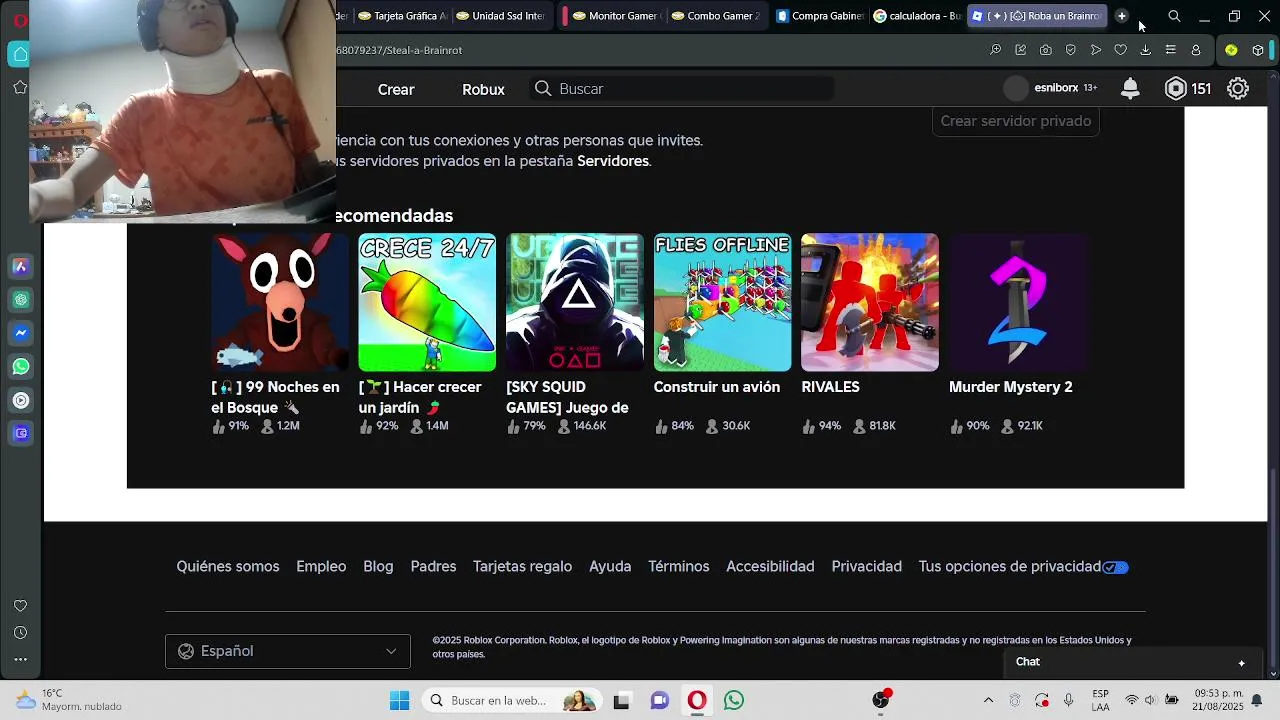Screen dimensions: 1280x720
Task: Open Ayuda footer link
Action: click(610, 567)
